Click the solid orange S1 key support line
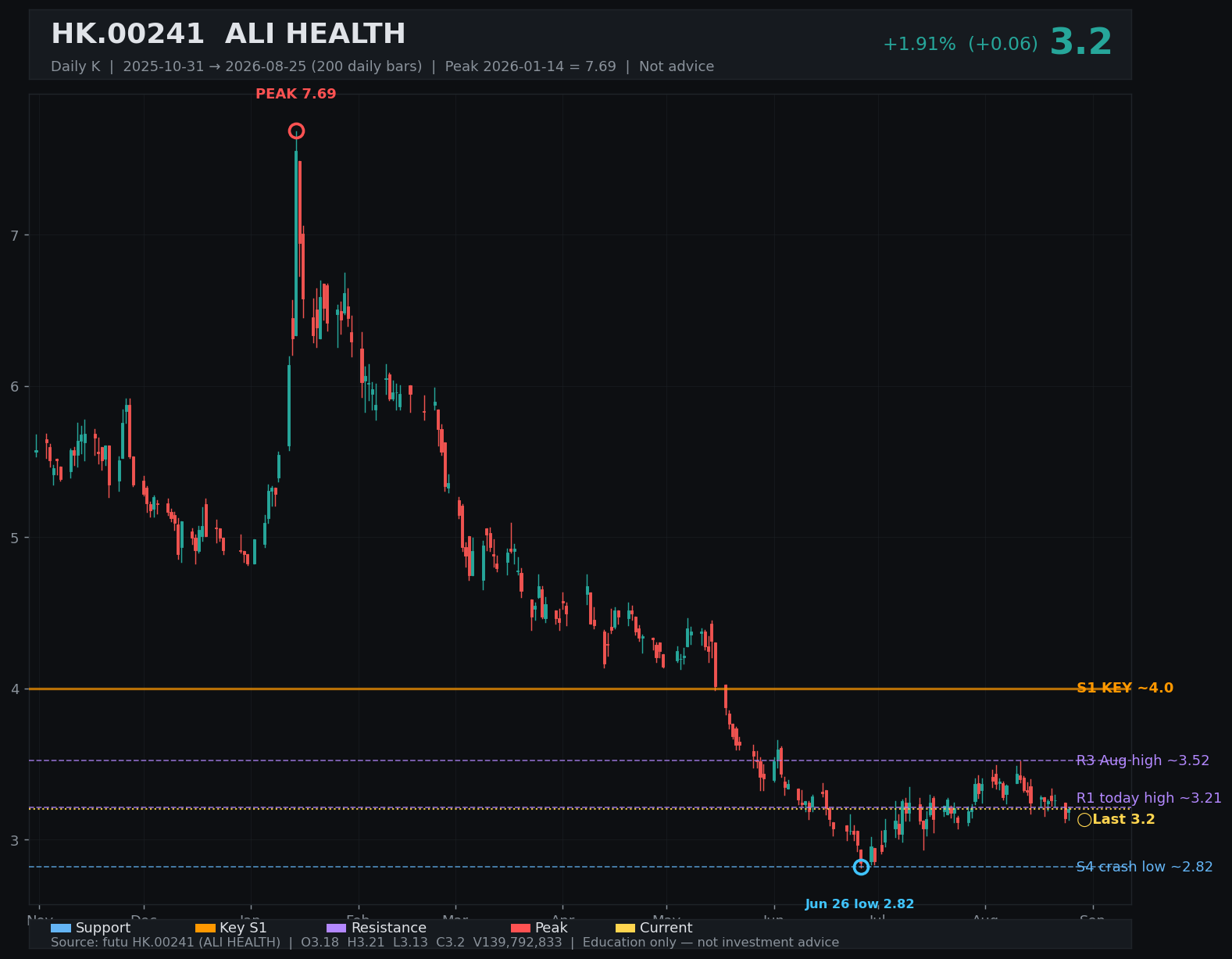 tap(580, 689)
